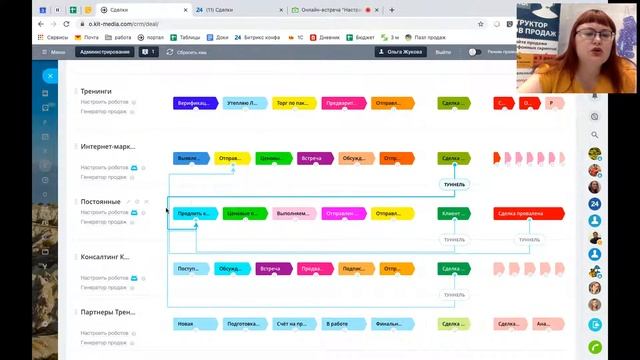Viewport: 640px width, 360px height.
Task: Open Ольга Жукова user profile button
Action: coord(401,52)
